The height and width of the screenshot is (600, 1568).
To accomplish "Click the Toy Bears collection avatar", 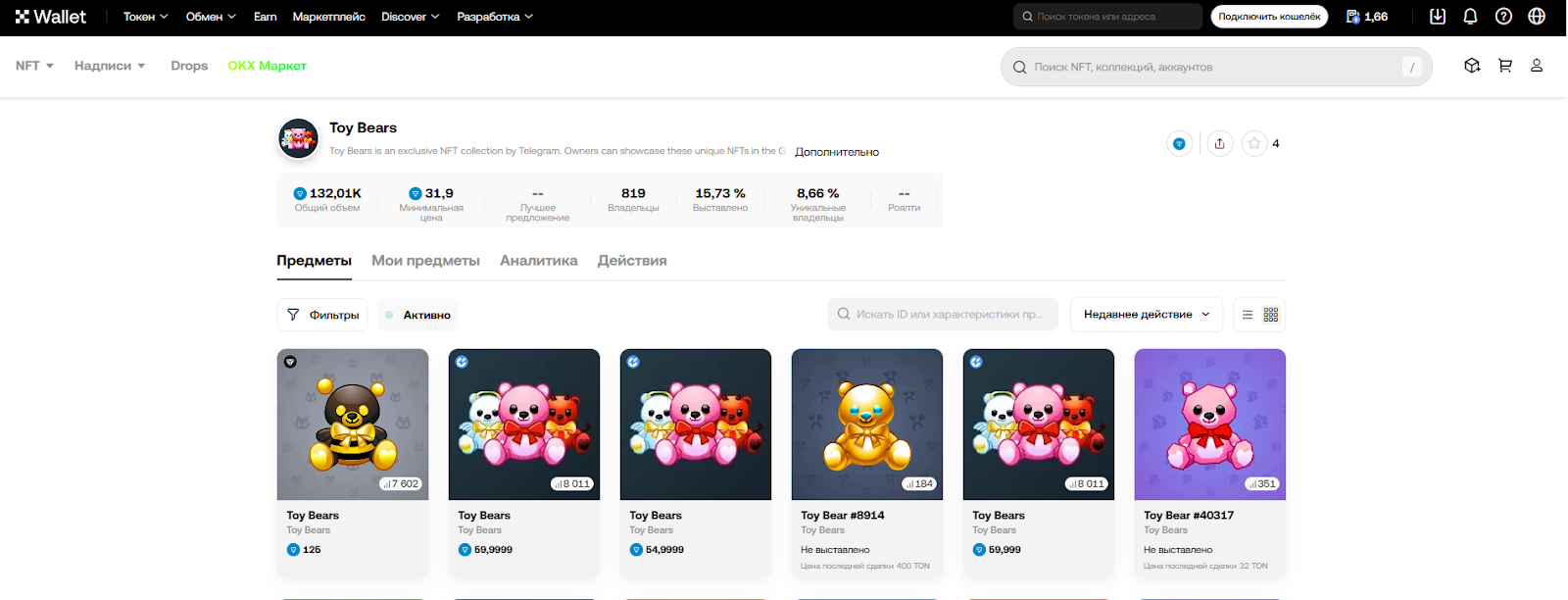I will click(298, 139).
